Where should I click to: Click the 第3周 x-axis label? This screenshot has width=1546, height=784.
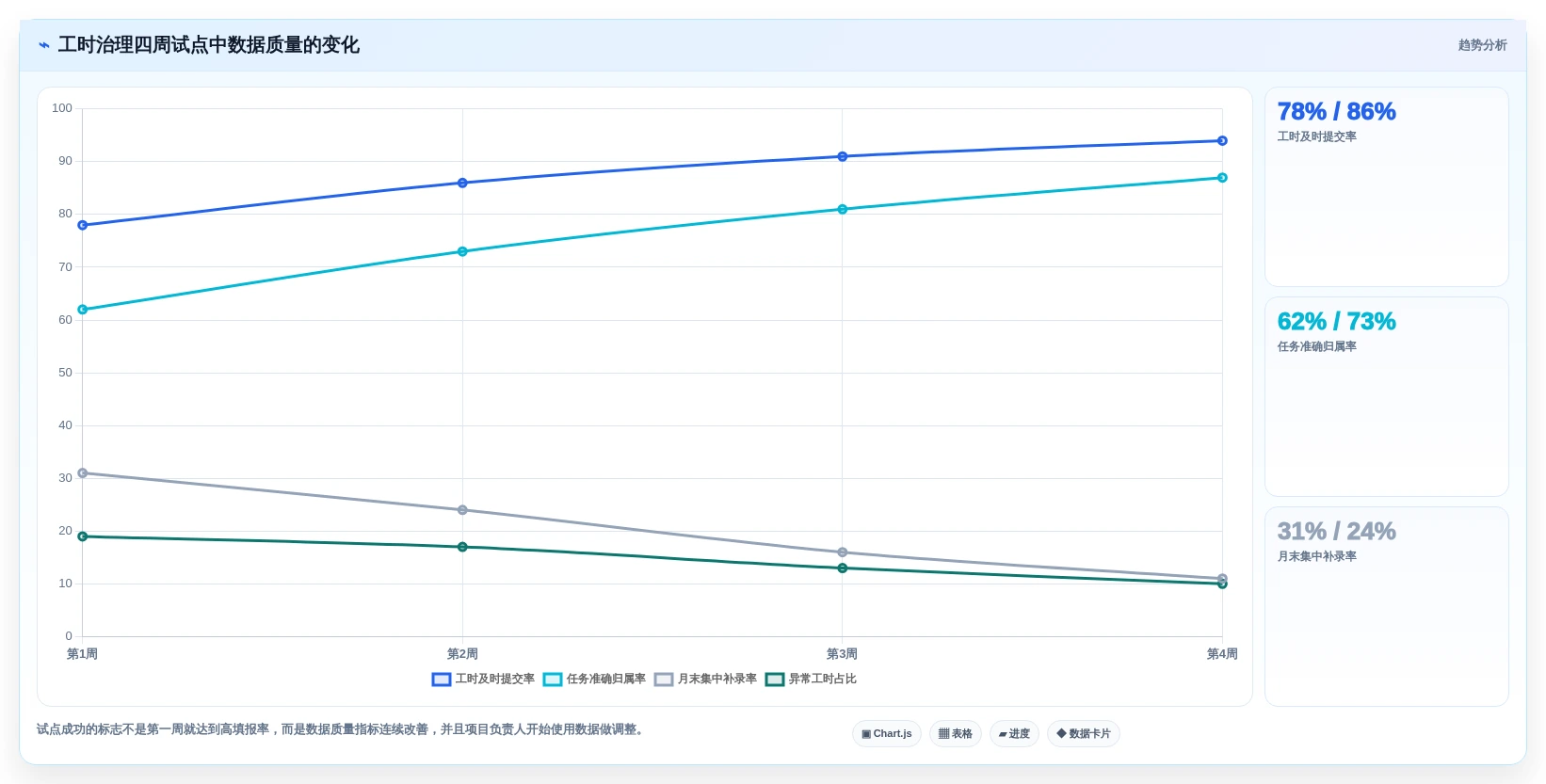click(x=843, y=654)
